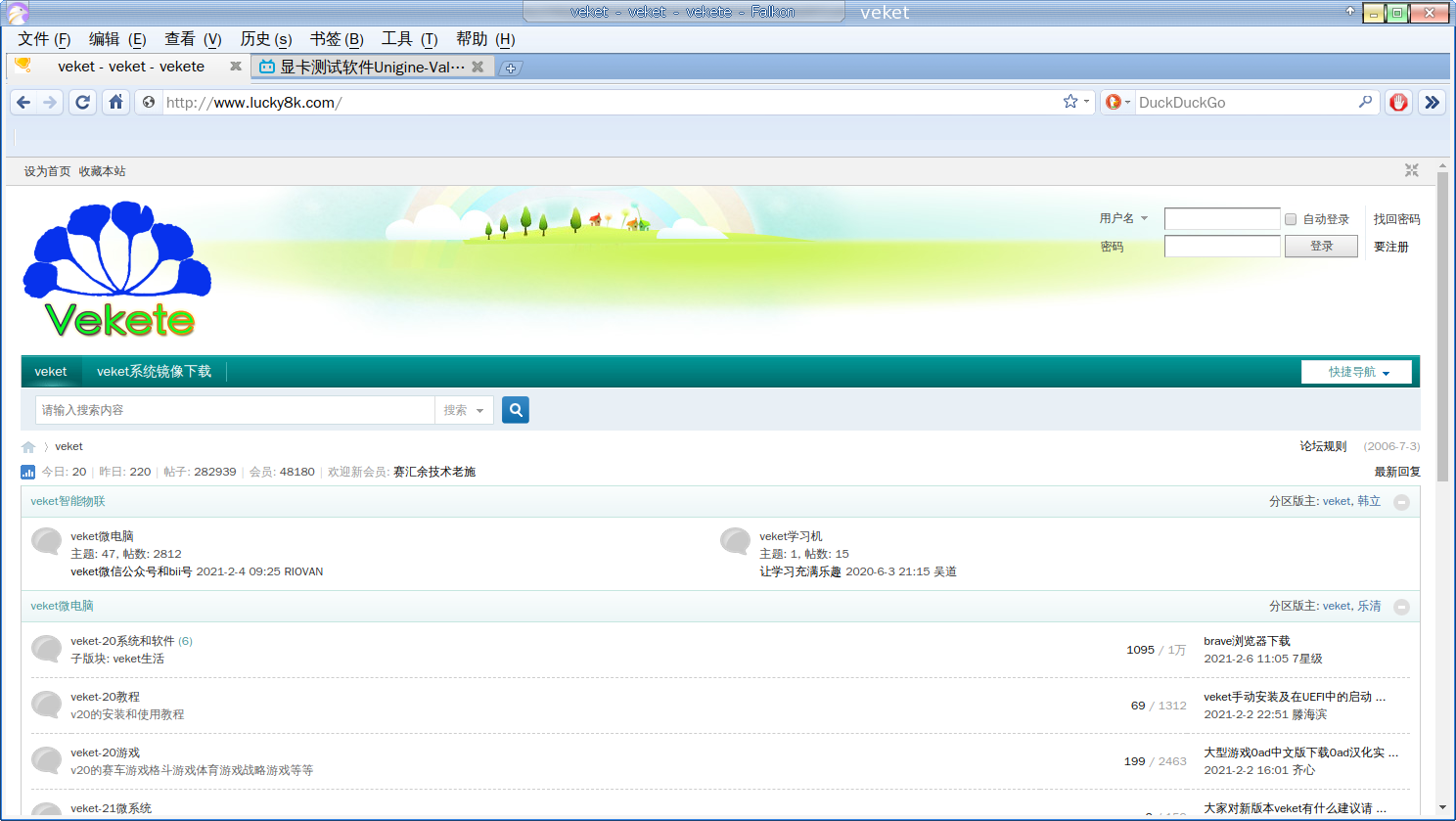This screenshot has height=821, width=1456.
Task: Open the 搜索 type dropdown
Action: pos(464,410)
